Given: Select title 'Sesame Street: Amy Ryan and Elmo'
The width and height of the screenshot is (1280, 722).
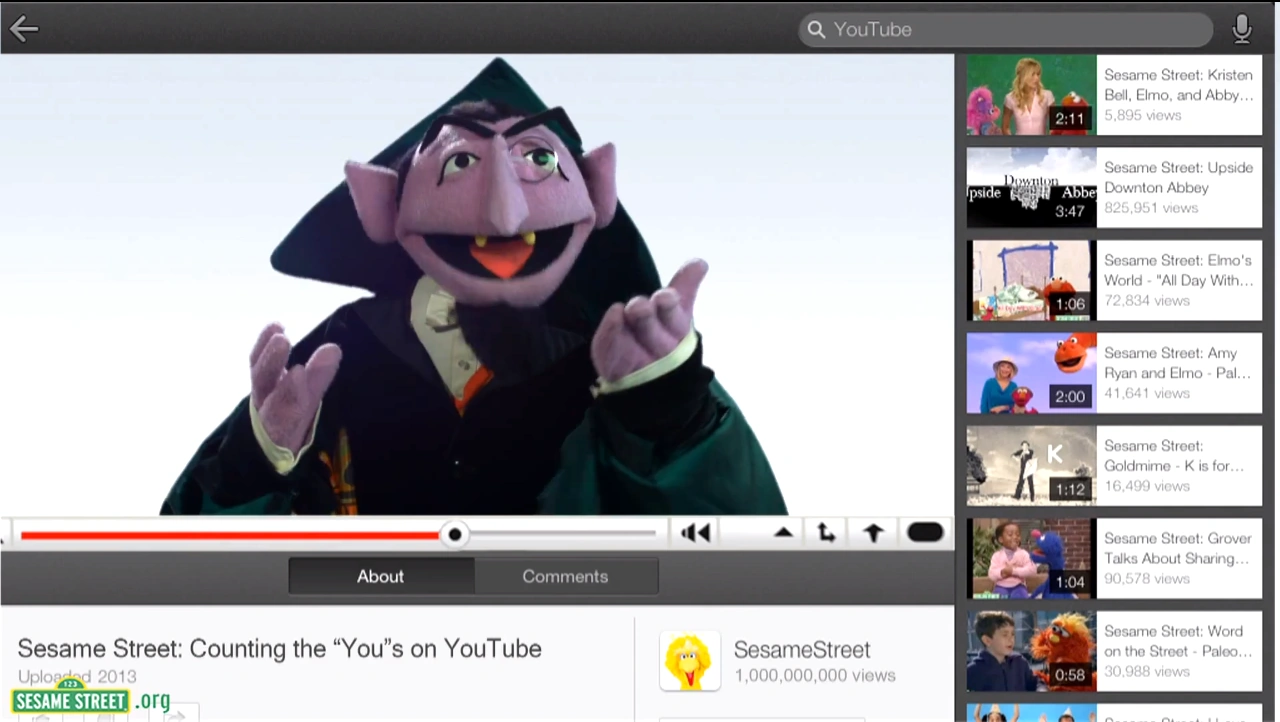Looking at the screenshot, I should pyautogui.click(x=1177, y=363).
